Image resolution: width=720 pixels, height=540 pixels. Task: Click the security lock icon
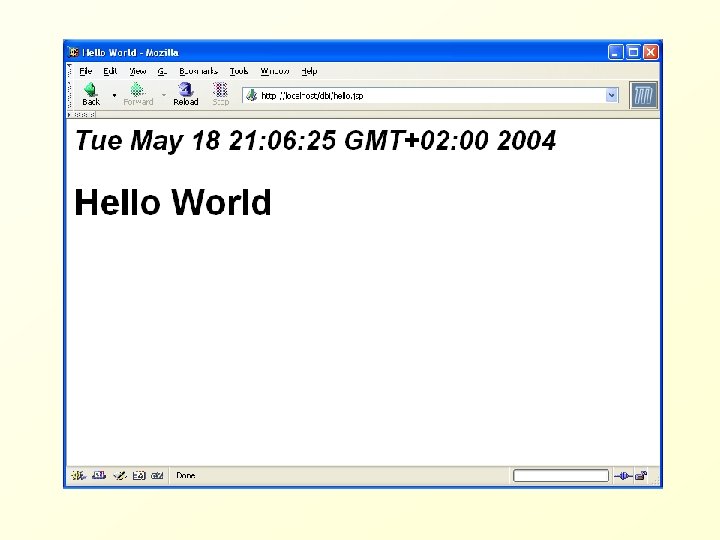641,476
